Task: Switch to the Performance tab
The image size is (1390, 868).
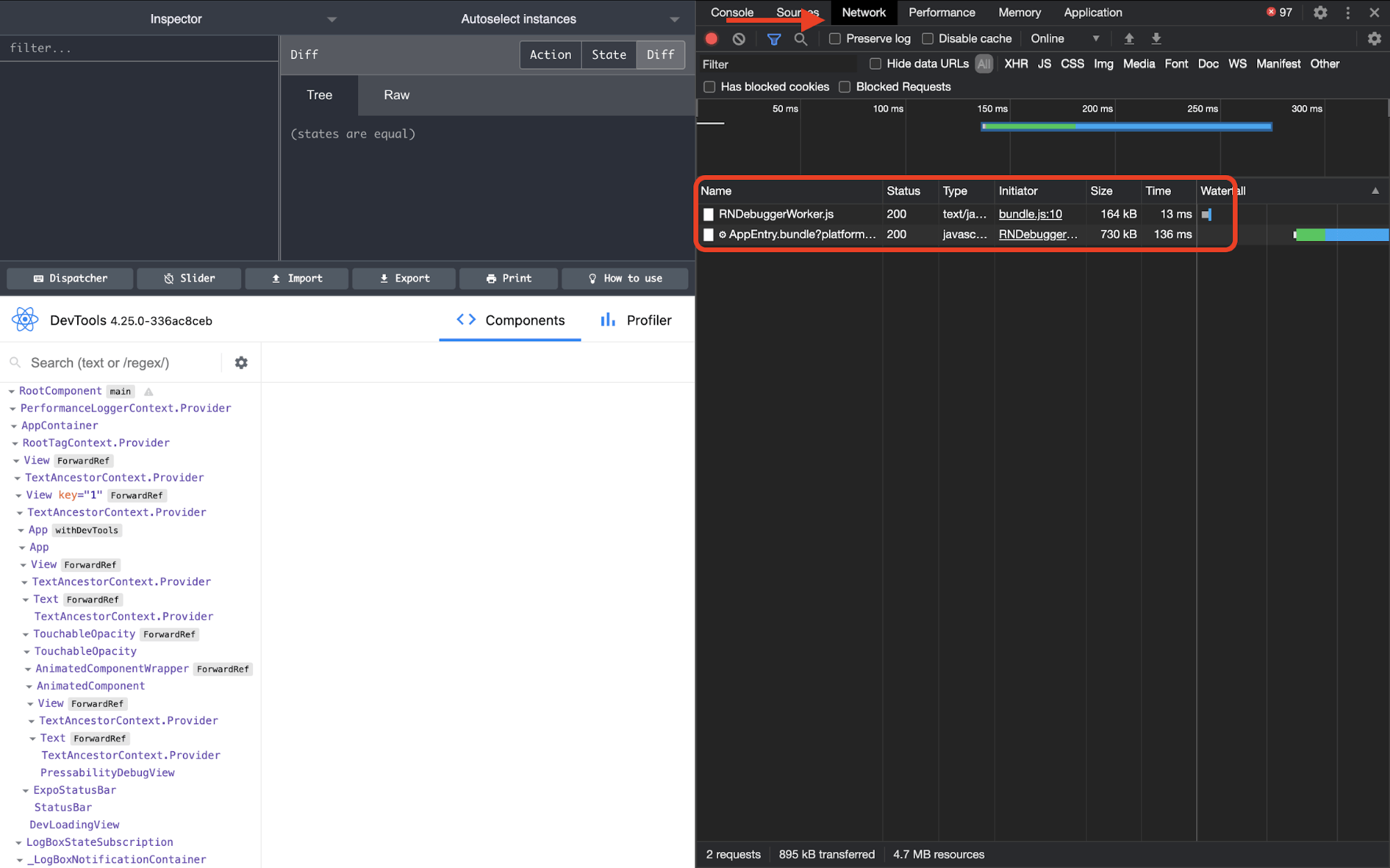Action: click(x=942, y=13)
